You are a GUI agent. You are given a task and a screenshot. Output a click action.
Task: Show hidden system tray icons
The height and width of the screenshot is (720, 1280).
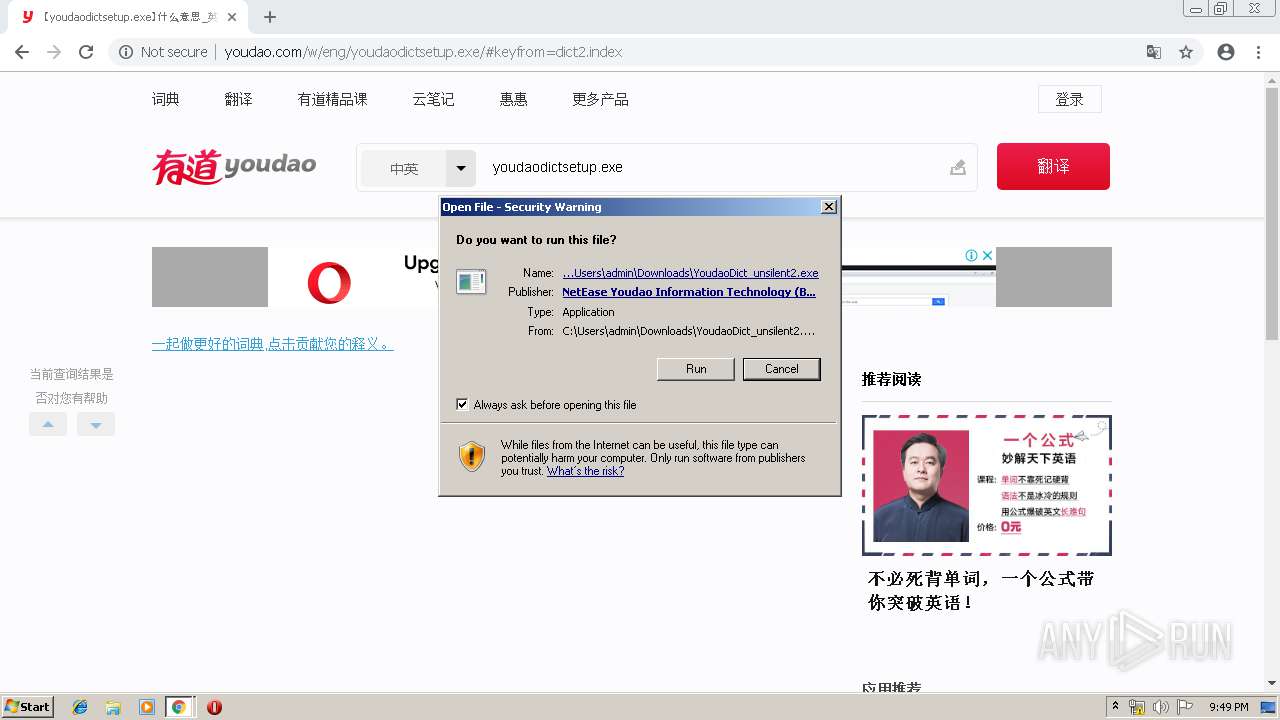pyautogui.click(x=1115, y=707)
